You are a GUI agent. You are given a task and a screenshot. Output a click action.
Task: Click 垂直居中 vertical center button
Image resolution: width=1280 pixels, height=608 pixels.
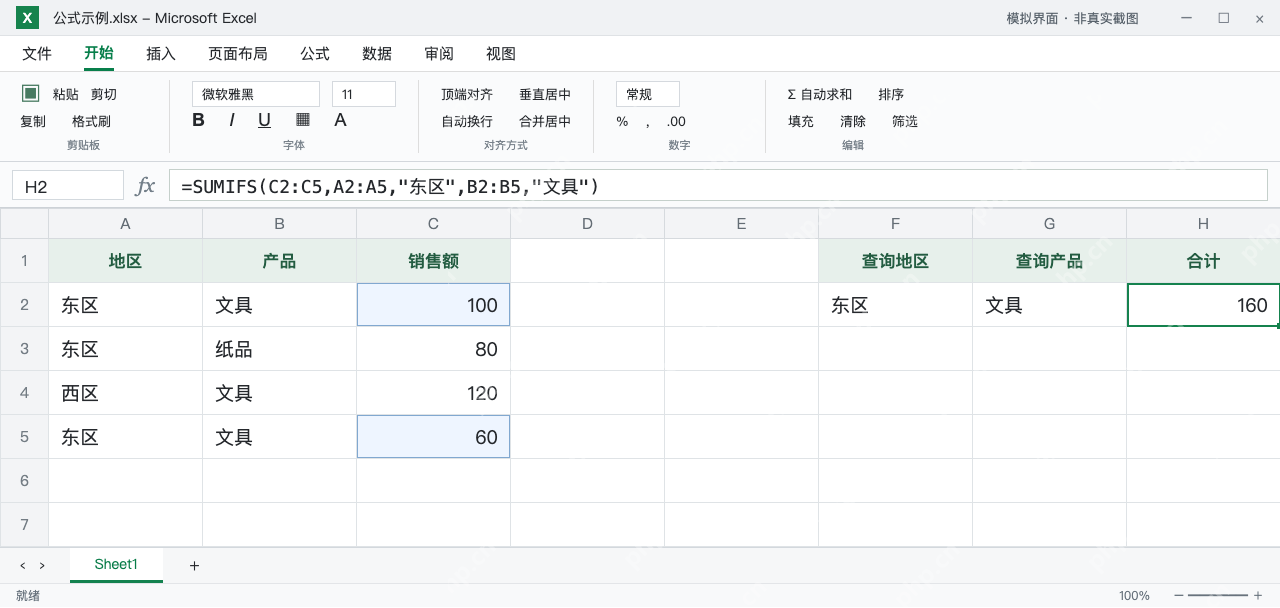[545, 94]
